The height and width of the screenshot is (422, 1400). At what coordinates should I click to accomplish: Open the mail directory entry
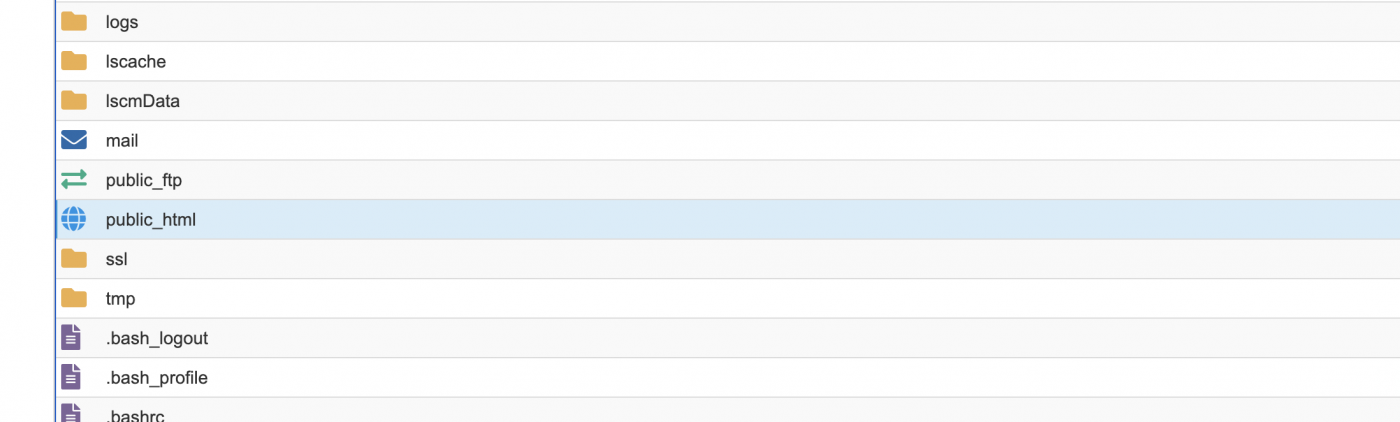[x=122, y=141]
